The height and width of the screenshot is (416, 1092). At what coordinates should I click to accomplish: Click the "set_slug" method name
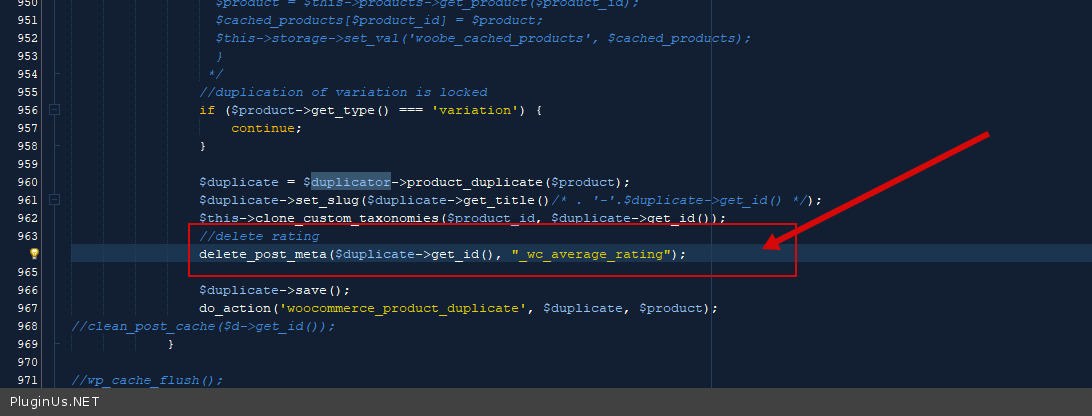pyautogui.click(x=327, y=200)
